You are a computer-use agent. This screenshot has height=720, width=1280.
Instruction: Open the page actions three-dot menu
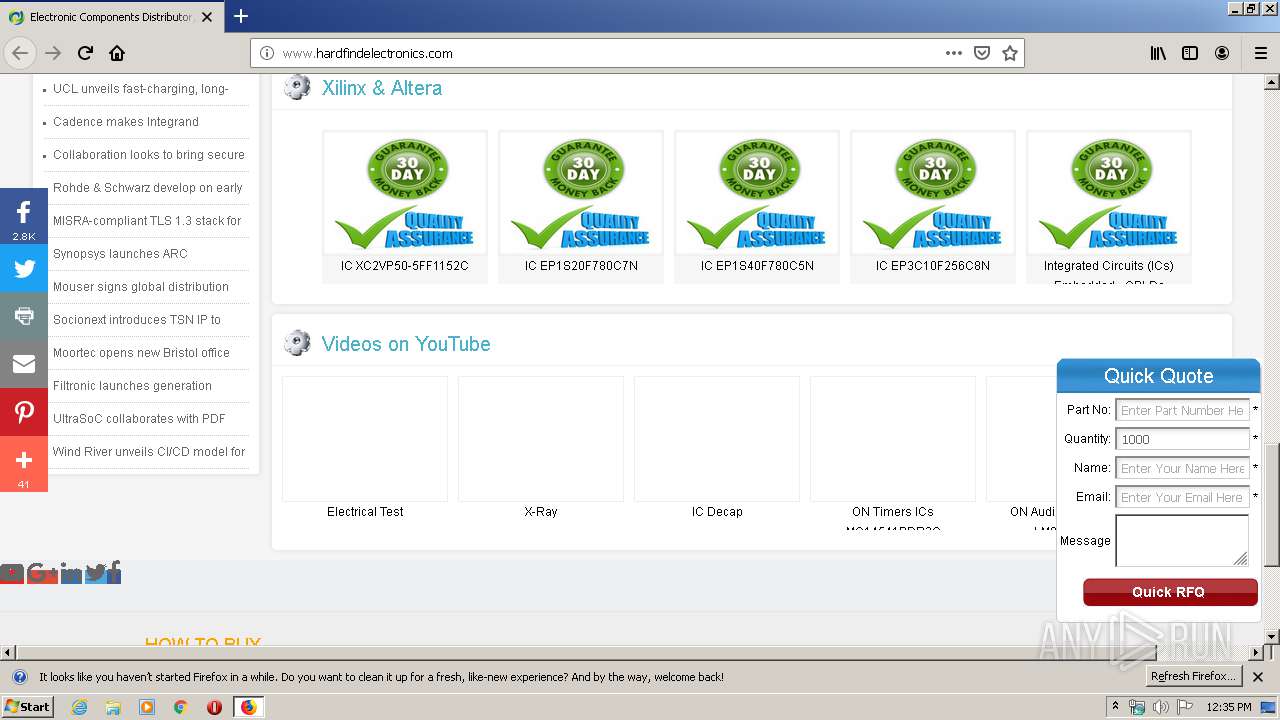pyautogui.click(x=954, y=53)
